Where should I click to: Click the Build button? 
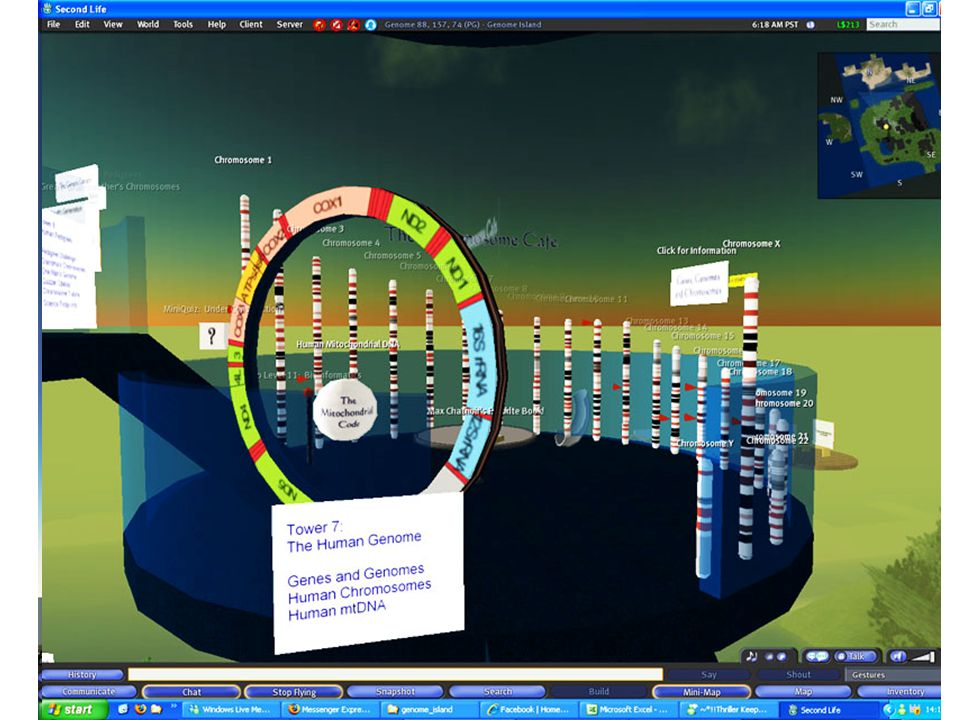[599, 692]
